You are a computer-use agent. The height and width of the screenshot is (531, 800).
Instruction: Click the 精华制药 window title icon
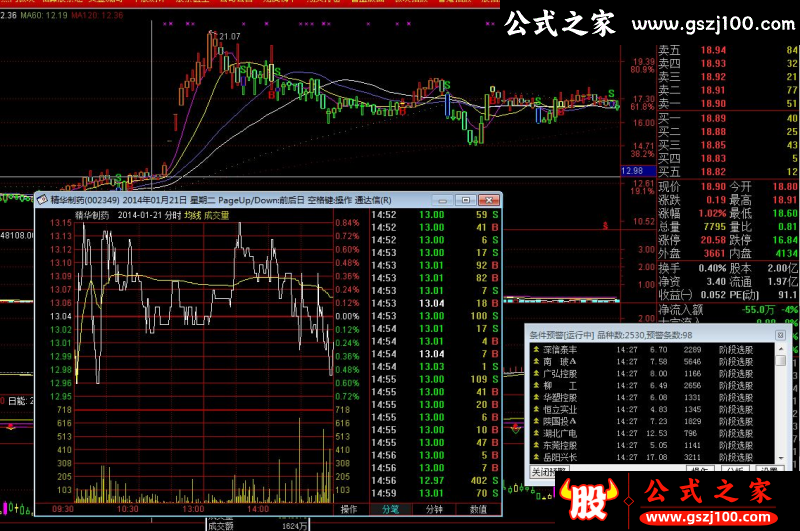click(x=42, y=200)
